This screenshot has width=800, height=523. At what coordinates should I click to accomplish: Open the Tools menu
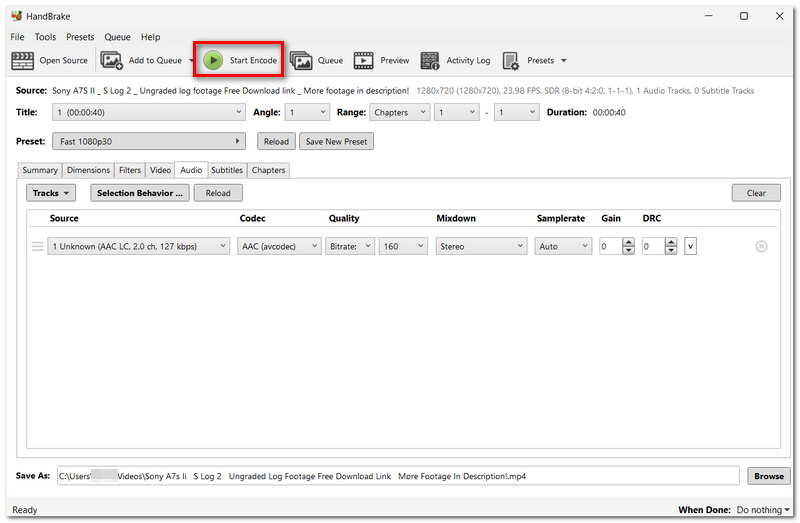45,37
